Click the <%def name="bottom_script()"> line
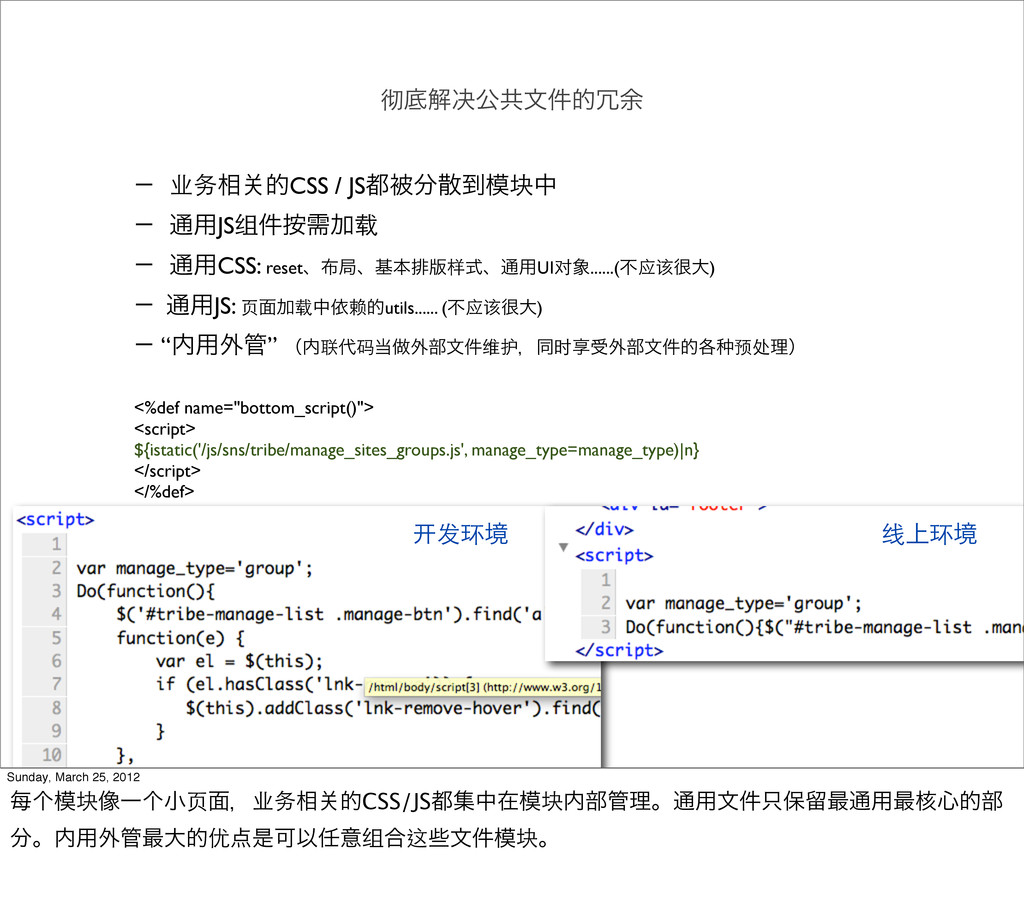 [254, 408]
